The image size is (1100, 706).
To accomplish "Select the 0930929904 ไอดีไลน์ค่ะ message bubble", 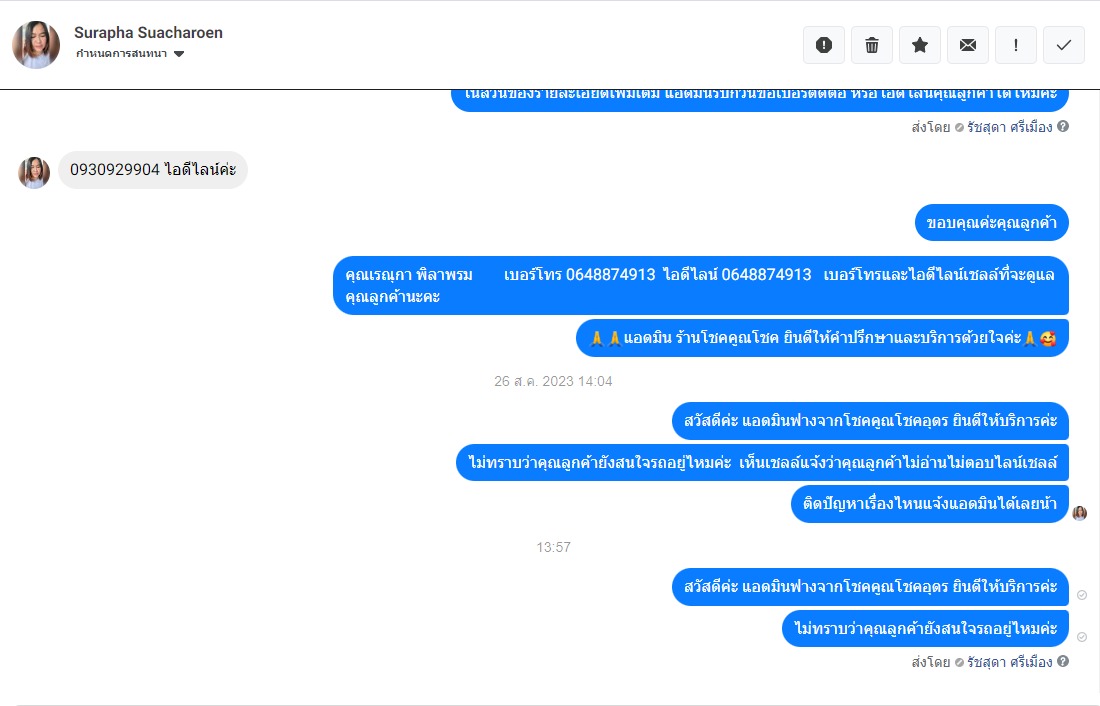I will (153, 170).
